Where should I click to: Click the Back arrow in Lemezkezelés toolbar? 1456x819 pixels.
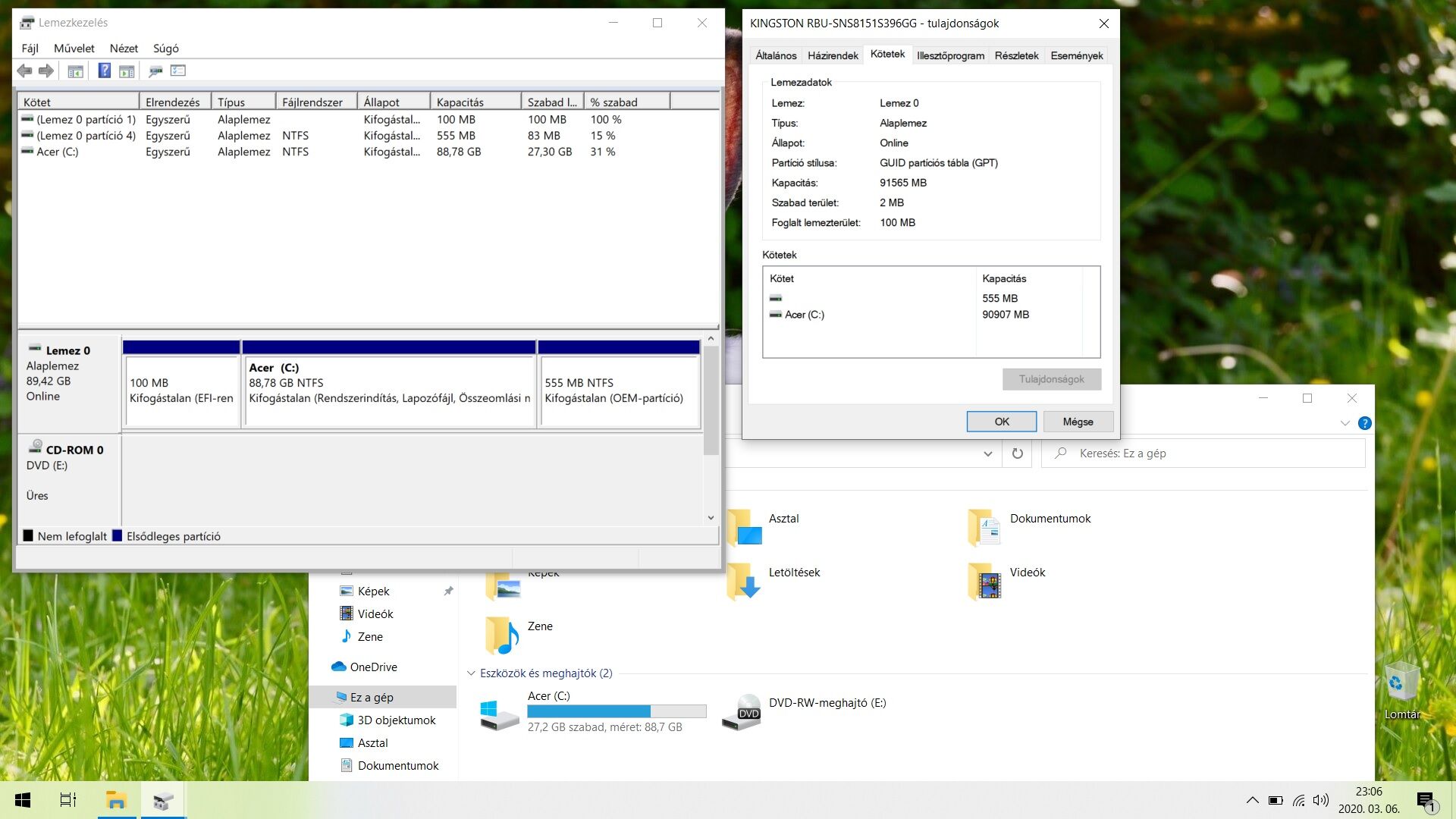(24, 71)
